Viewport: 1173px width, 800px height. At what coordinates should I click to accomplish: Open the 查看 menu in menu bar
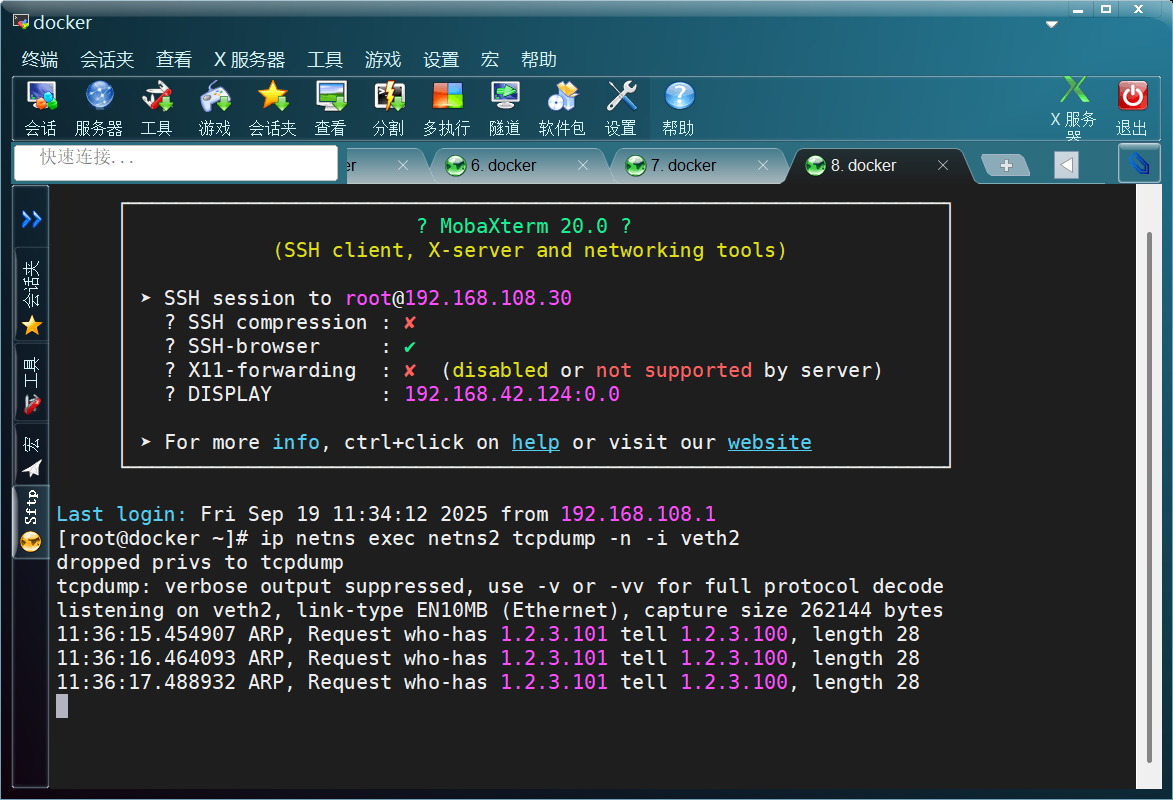pyautogui.click(x=174, y=59)
